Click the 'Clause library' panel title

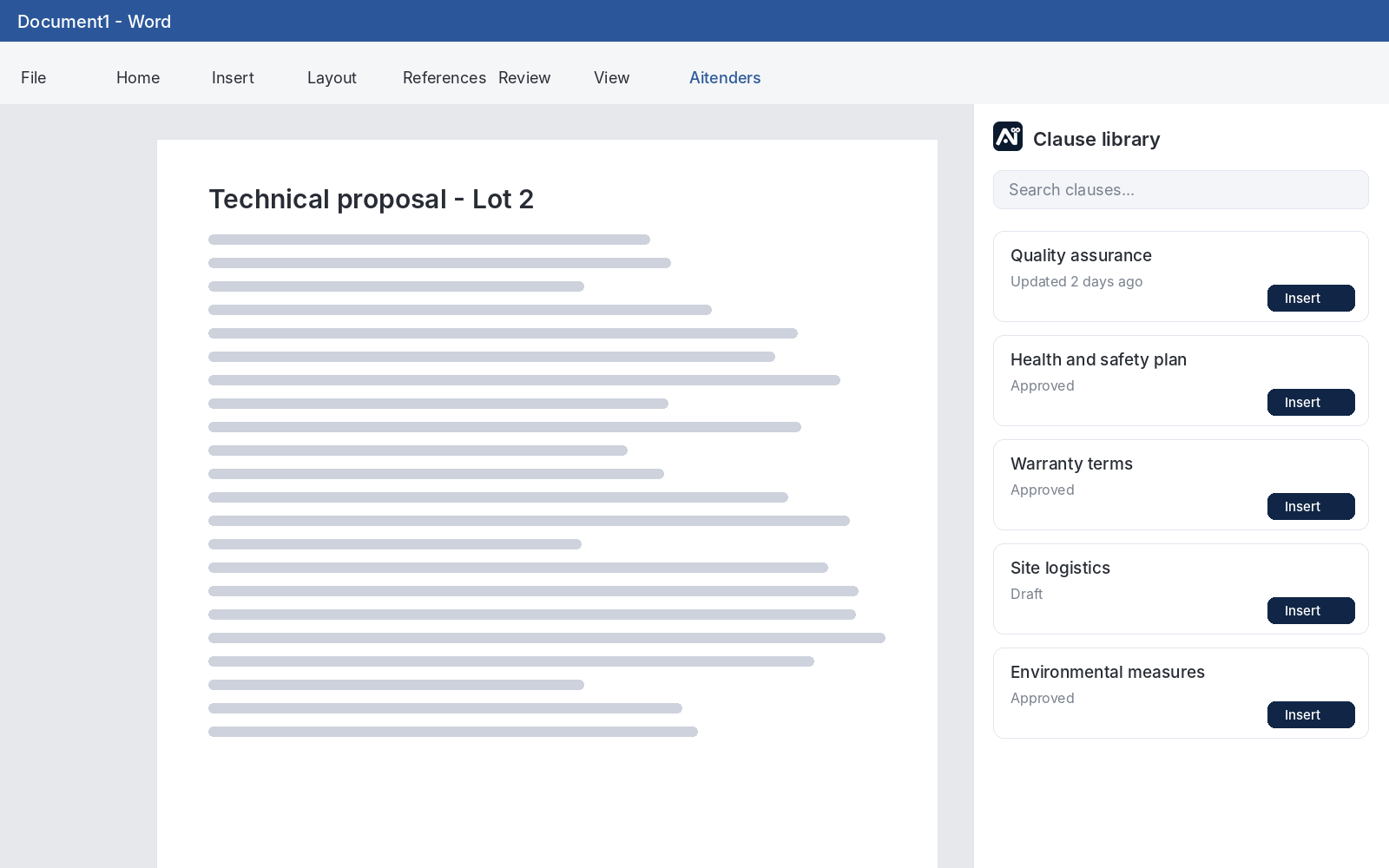pos(1096,139)
